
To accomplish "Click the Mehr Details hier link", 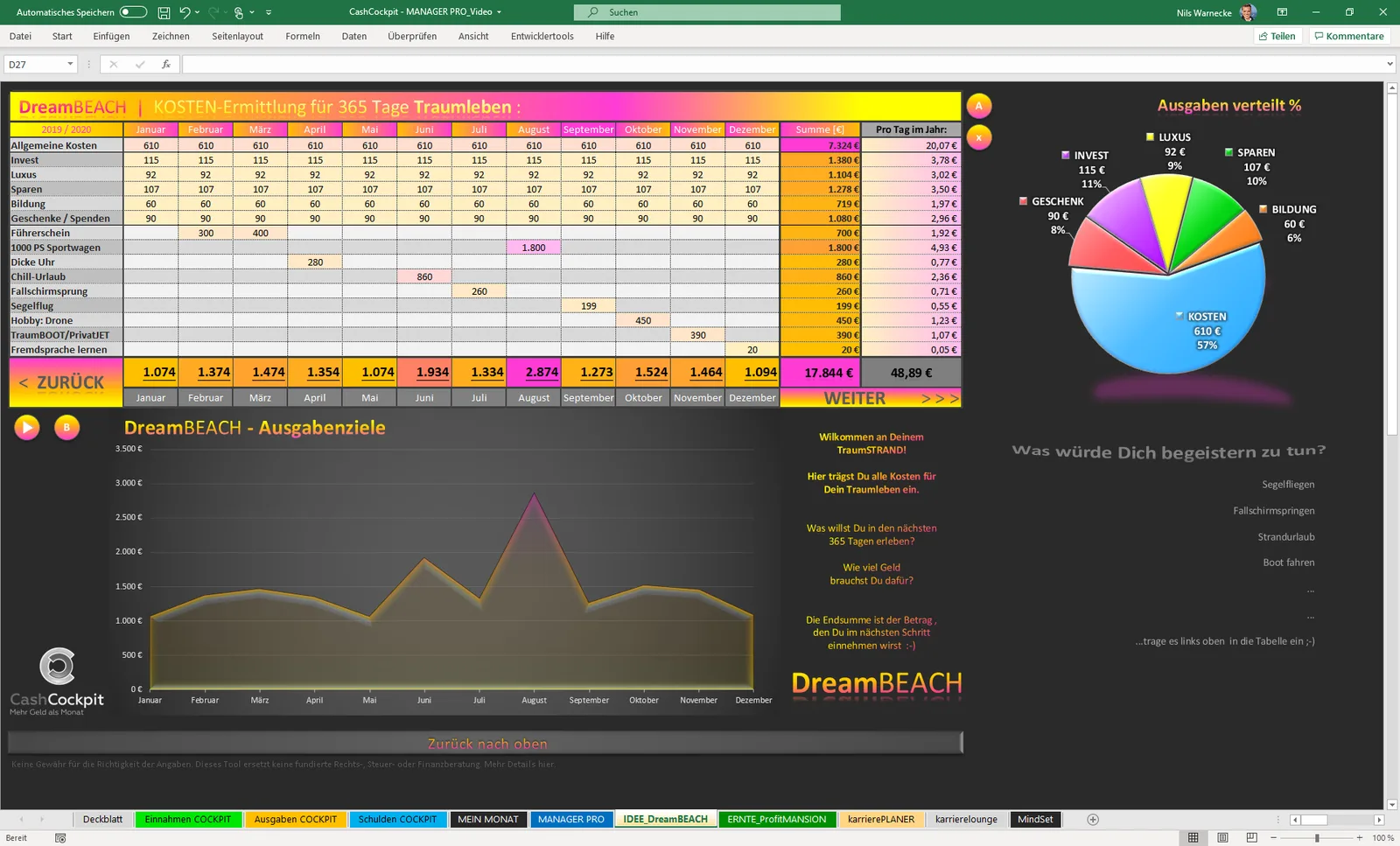I will (x=520, y=764).
